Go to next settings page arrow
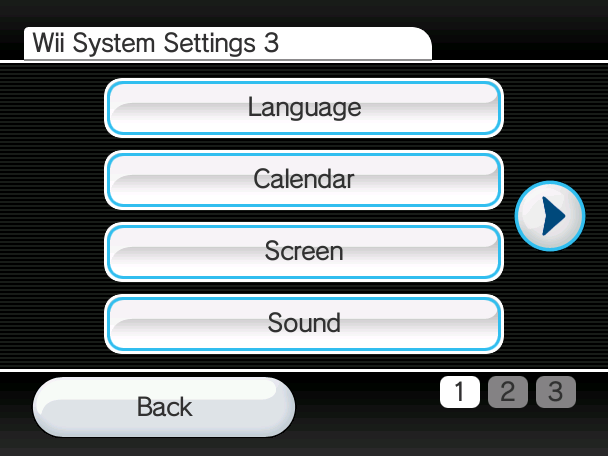This screenshot has width=608, height=456. [x=550, y=216]
